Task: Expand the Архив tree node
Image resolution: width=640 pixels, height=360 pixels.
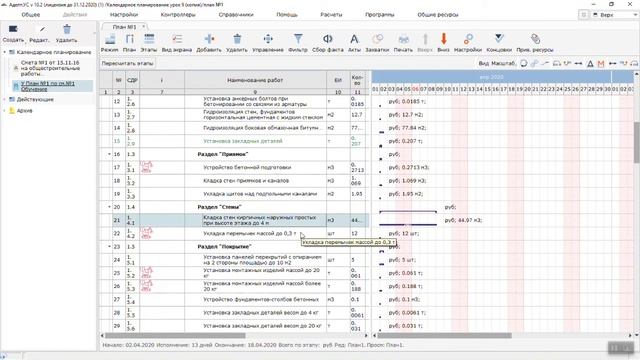Action: coord(4,110)
